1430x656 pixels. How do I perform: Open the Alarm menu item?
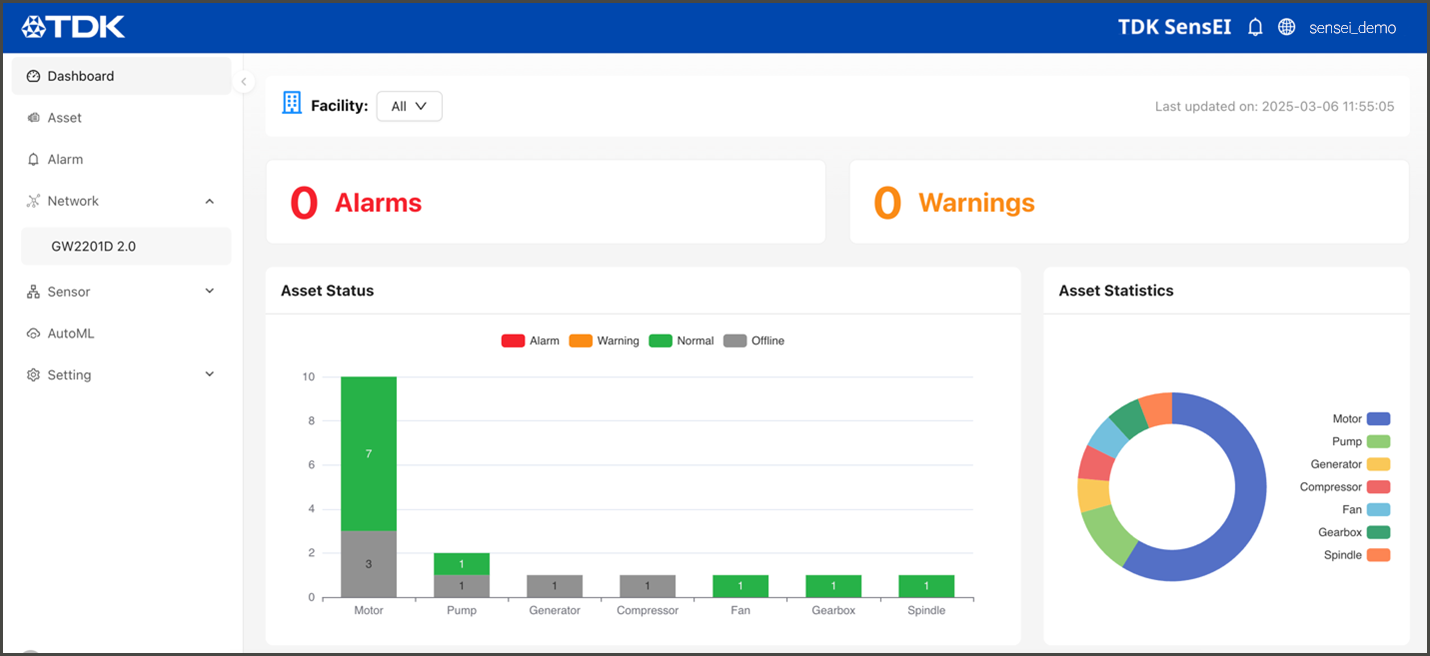[x=122, y=159]
